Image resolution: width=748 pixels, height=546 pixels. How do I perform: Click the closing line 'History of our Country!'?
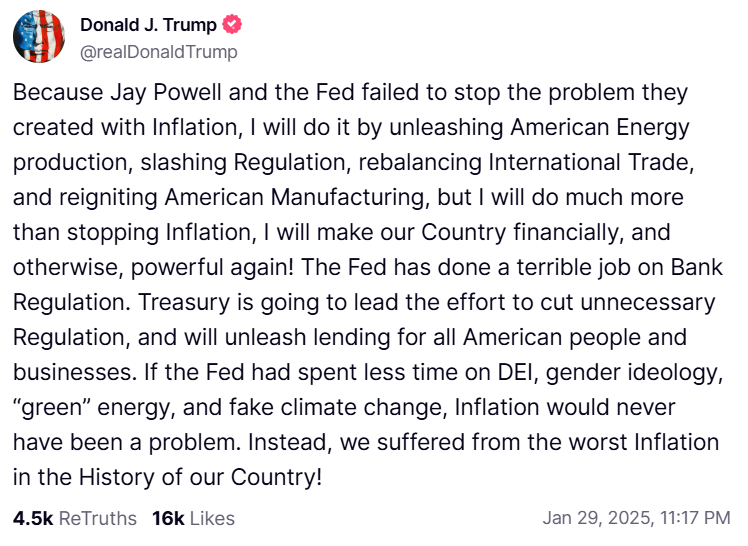pyautogui.click(x=201, y=477)
